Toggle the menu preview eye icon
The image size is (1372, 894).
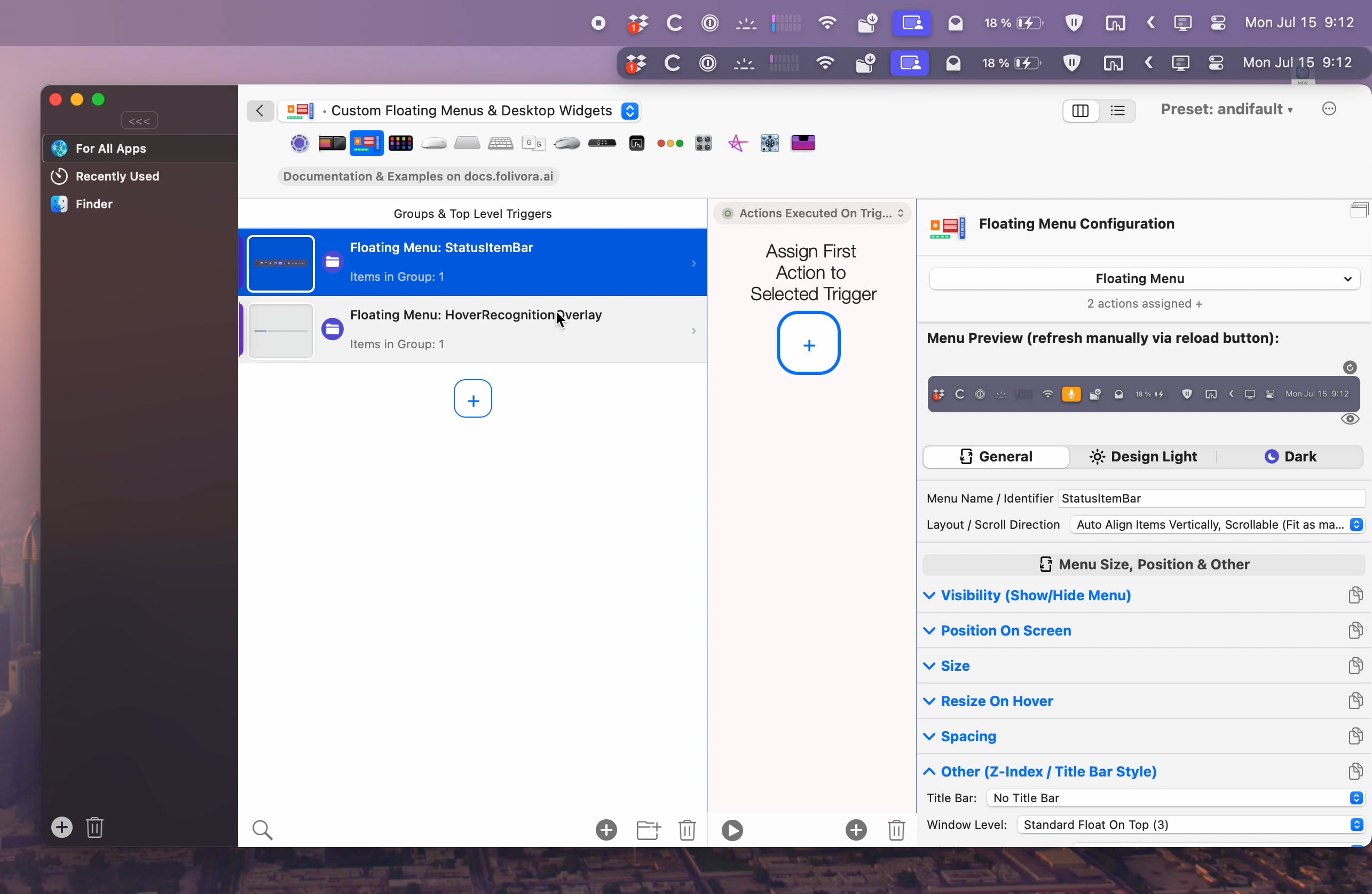pos(1350,419)
